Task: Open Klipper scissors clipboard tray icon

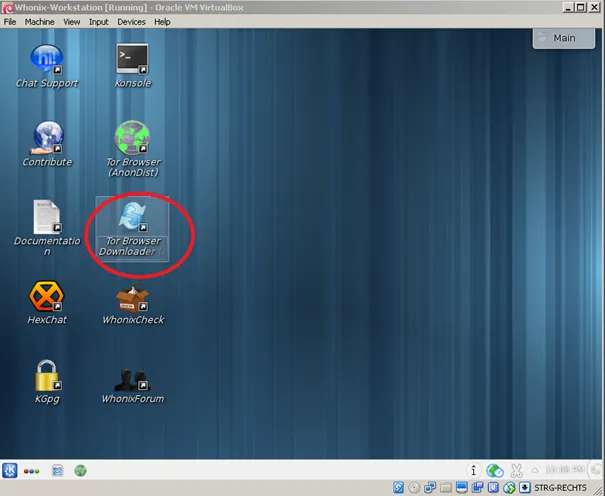Action: pyautogui.click(x=516, y=470)
